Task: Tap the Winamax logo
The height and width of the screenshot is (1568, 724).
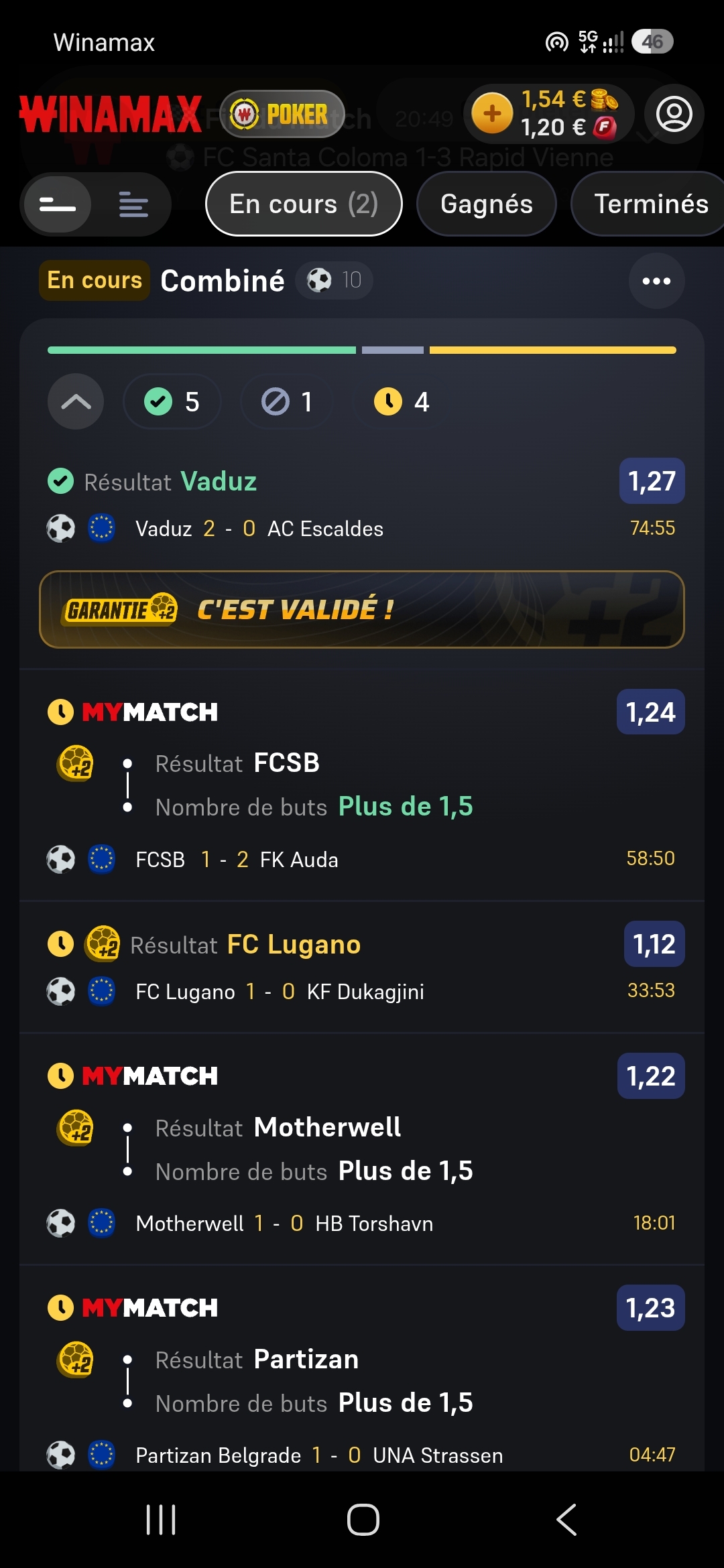Action: click(x=110, y=114)
